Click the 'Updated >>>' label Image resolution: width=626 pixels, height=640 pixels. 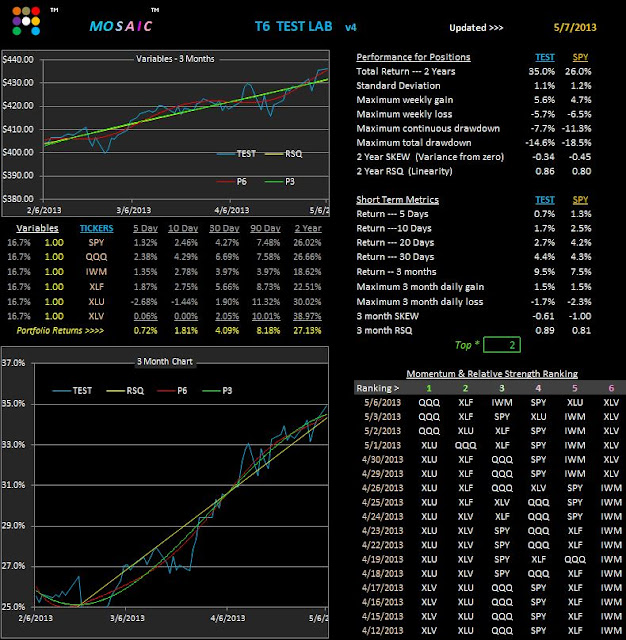[x=476, y=28]
